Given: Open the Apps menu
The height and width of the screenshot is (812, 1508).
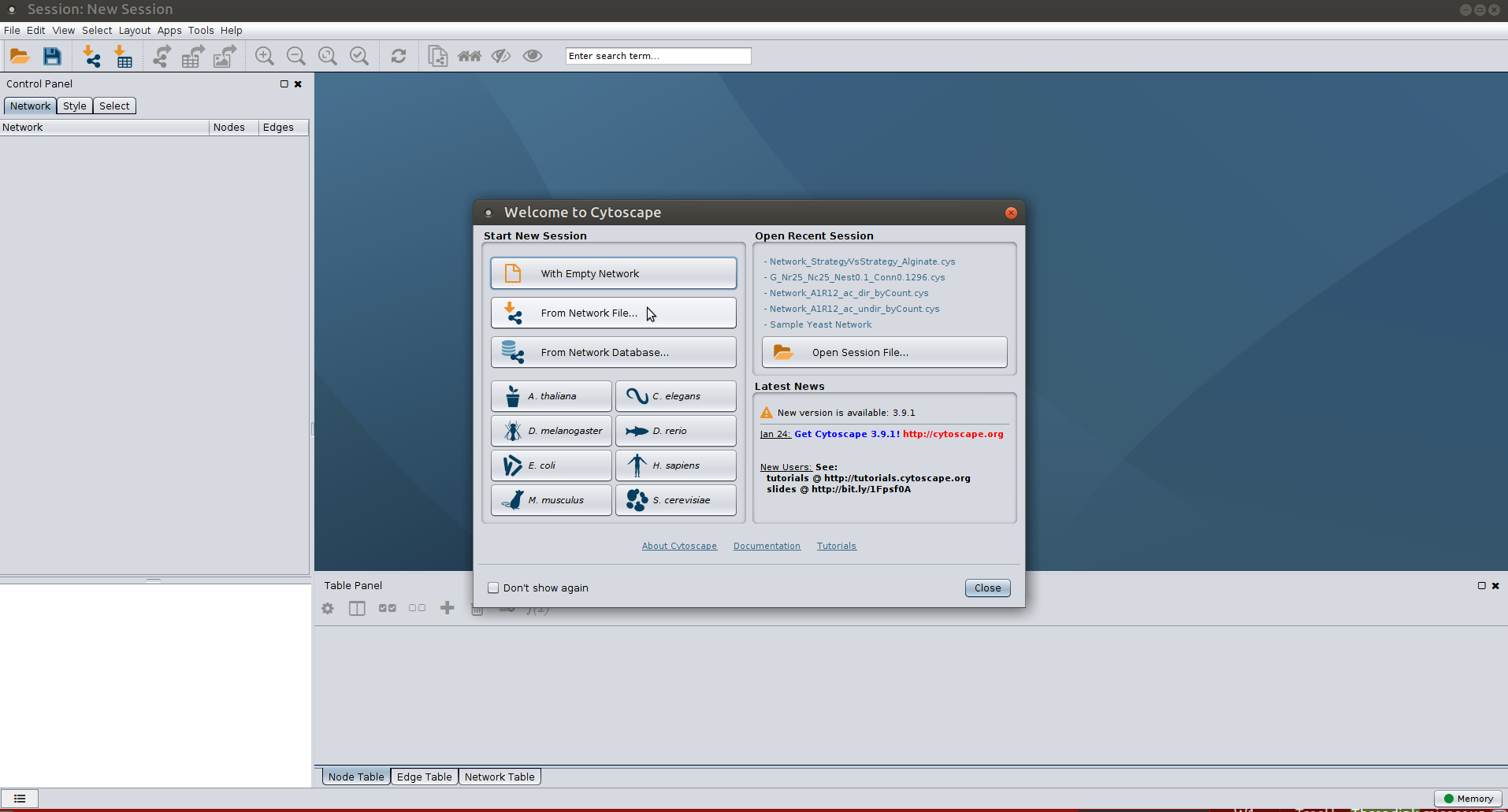Looking at the screenshot, I should pyautogui.click(x=169, y=31).
